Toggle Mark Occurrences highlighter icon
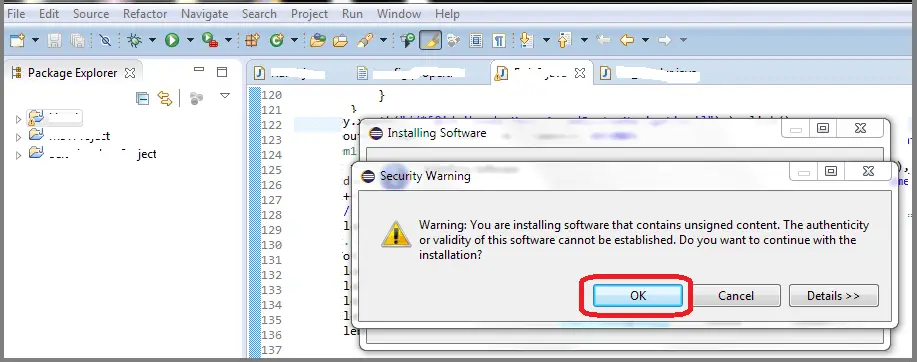Viewport: 917px width, 362px height. tap(430, 40)
